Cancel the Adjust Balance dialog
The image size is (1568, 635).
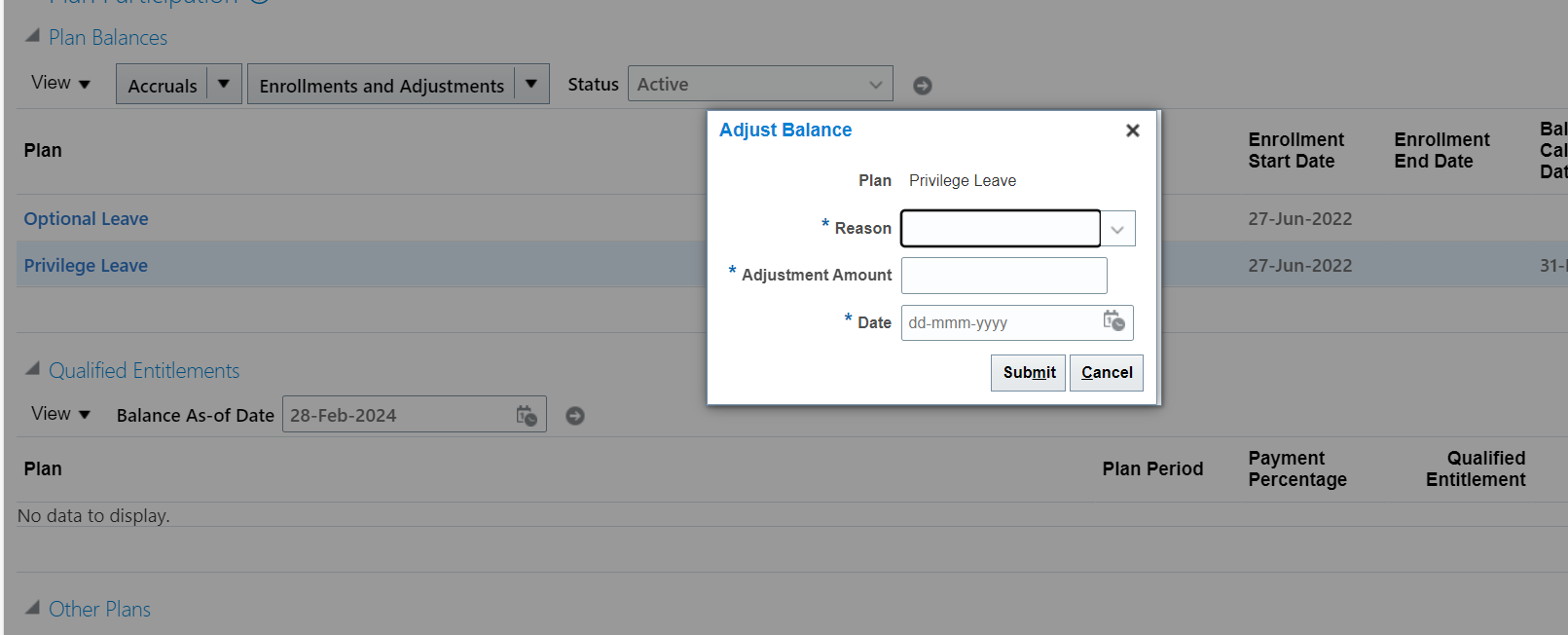coord(1107,372)
